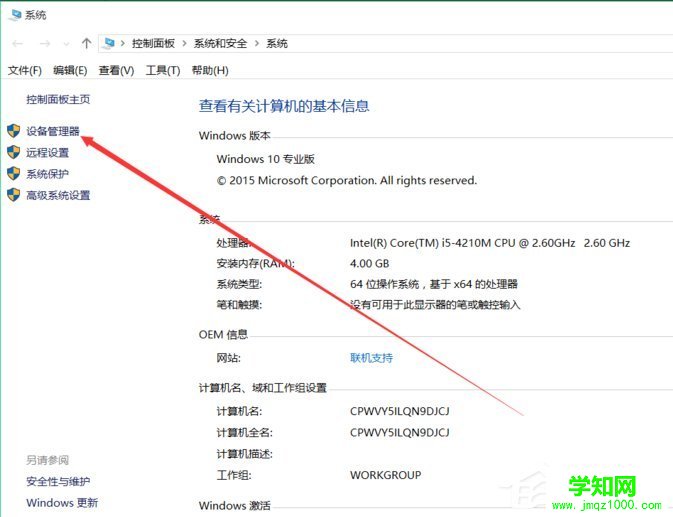Click shield icon beside 远程设置
Screen dimensions: 673x517
point(14,152)
